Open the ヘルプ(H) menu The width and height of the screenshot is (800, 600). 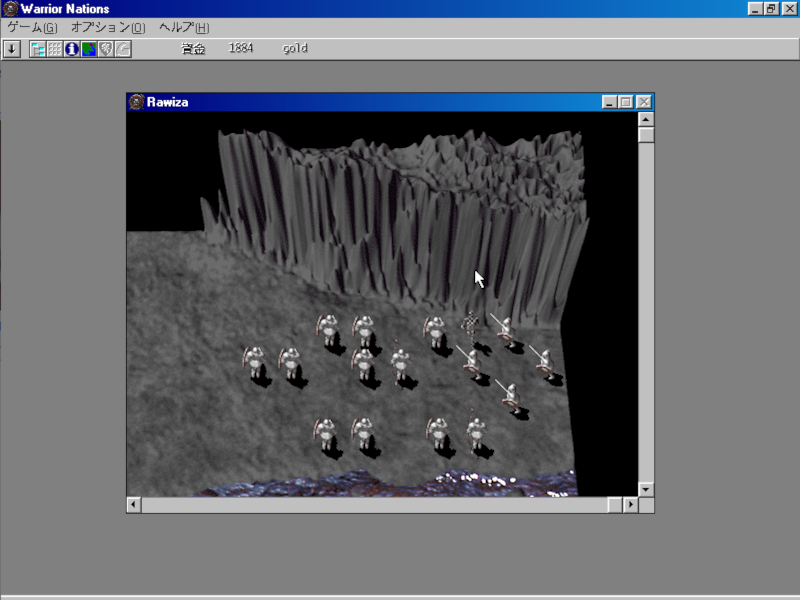(184, 27)
